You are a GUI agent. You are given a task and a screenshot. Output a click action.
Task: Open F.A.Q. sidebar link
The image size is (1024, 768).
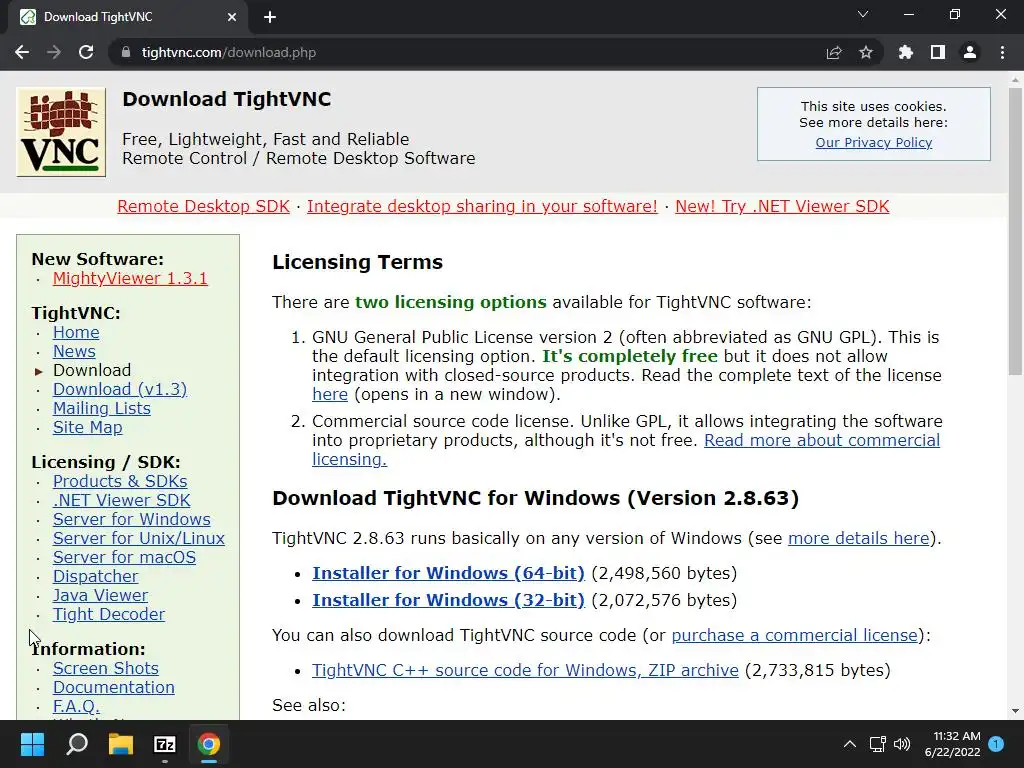pos(76,706)
